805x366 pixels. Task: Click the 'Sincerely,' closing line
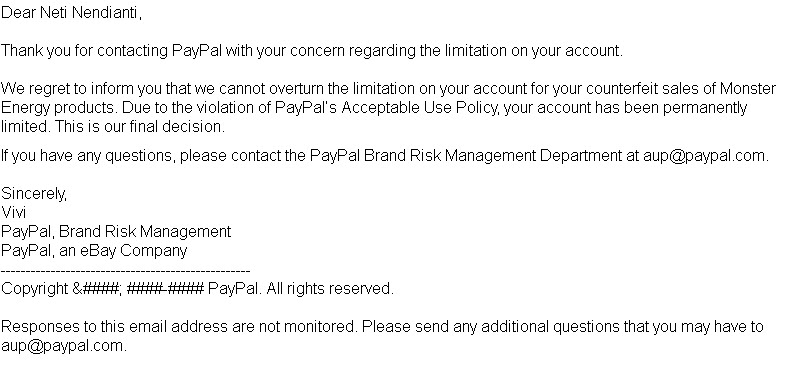34,194
